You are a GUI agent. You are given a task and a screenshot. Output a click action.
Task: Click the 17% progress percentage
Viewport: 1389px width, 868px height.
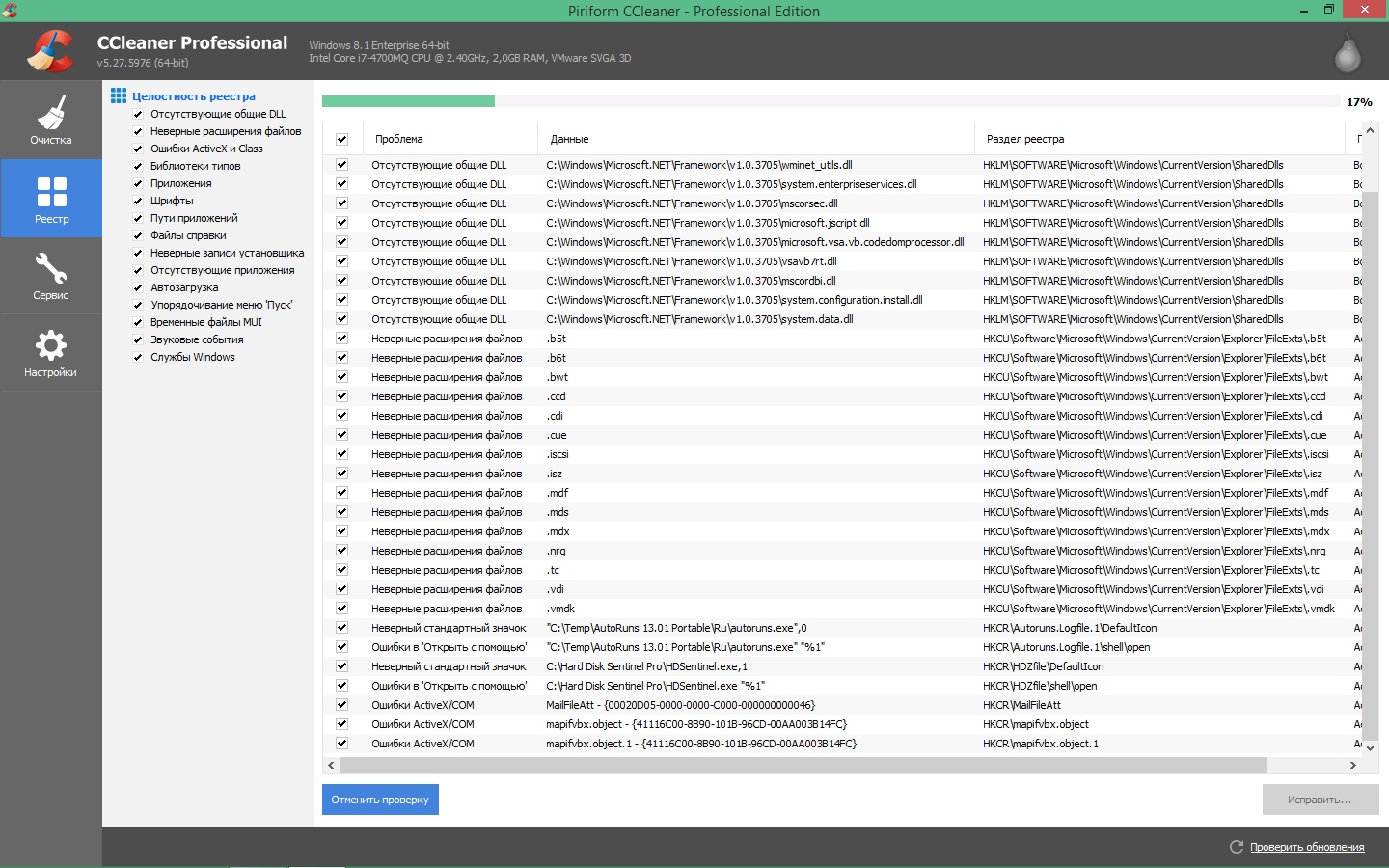tap(1359, 102)
